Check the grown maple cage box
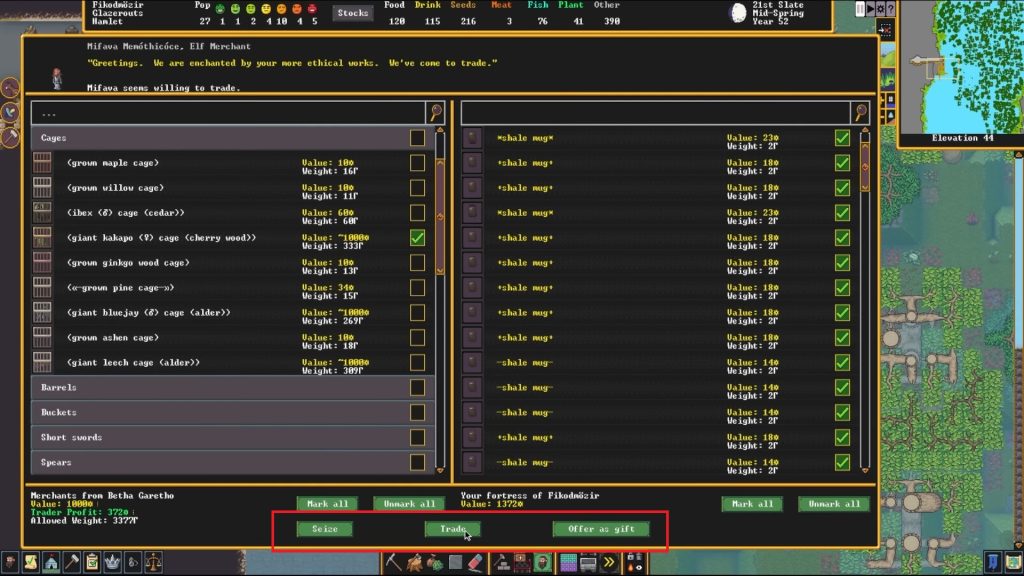The image size is (1024, 576). (x=417, y=163)
